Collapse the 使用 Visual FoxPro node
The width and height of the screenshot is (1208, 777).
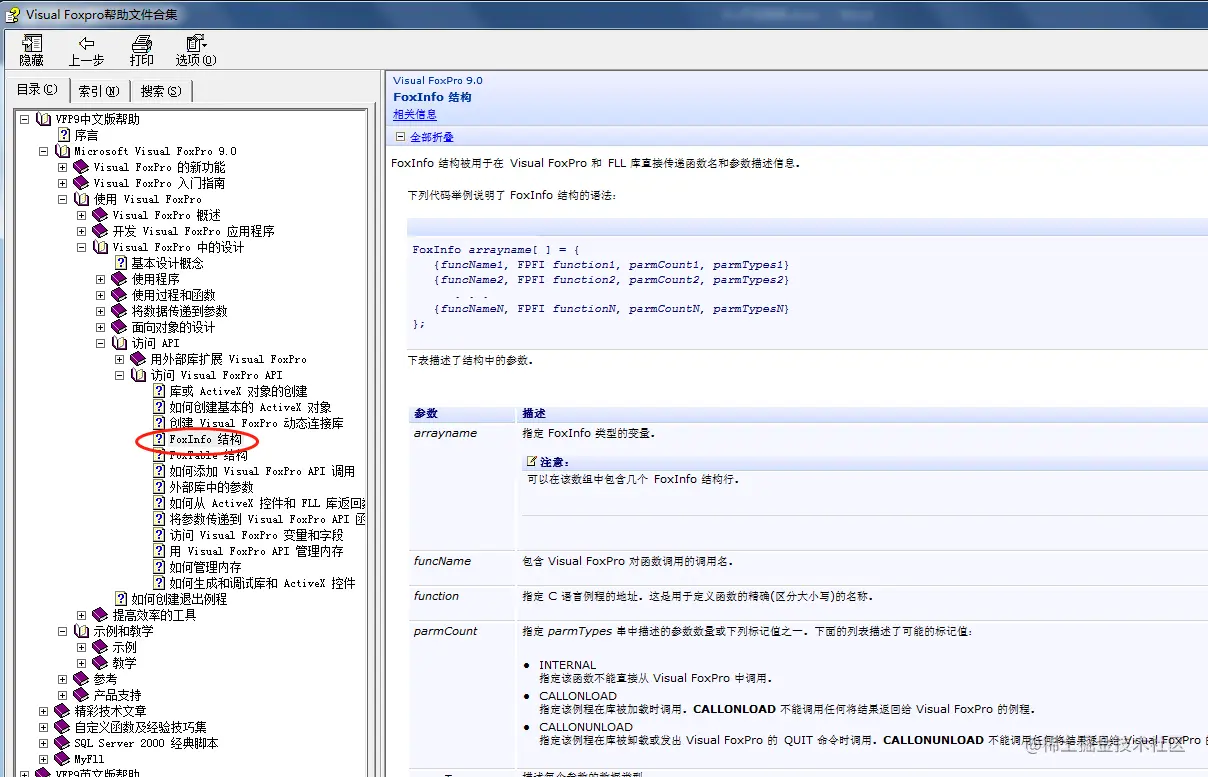(x=62, y=199)
